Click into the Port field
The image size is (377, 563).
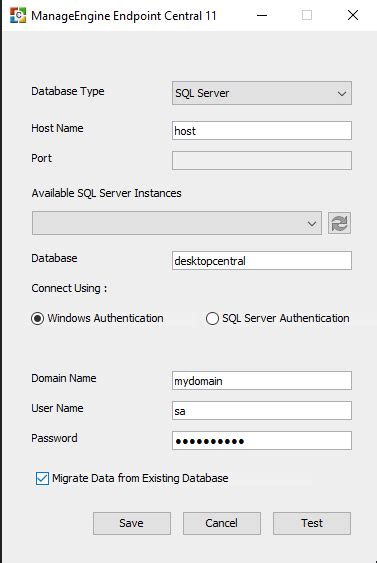[262, 160]
